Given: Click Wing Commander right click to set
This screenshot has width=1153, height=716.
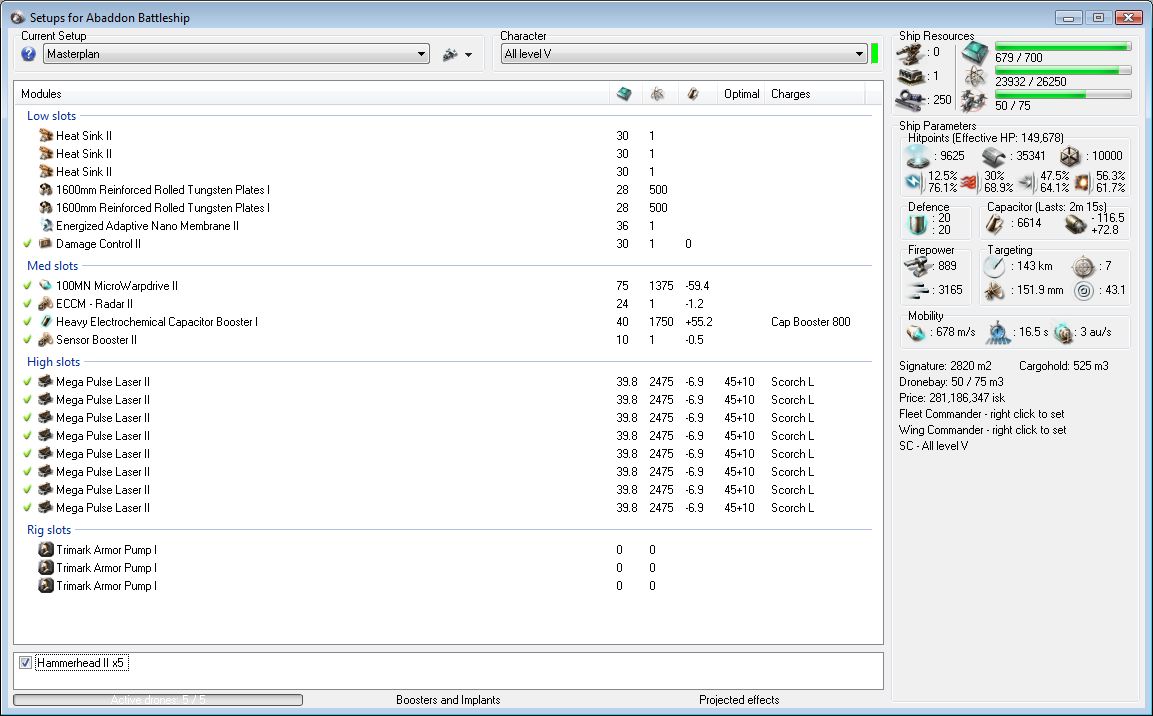Looking at the screenshot, I should tap(982, 430).
